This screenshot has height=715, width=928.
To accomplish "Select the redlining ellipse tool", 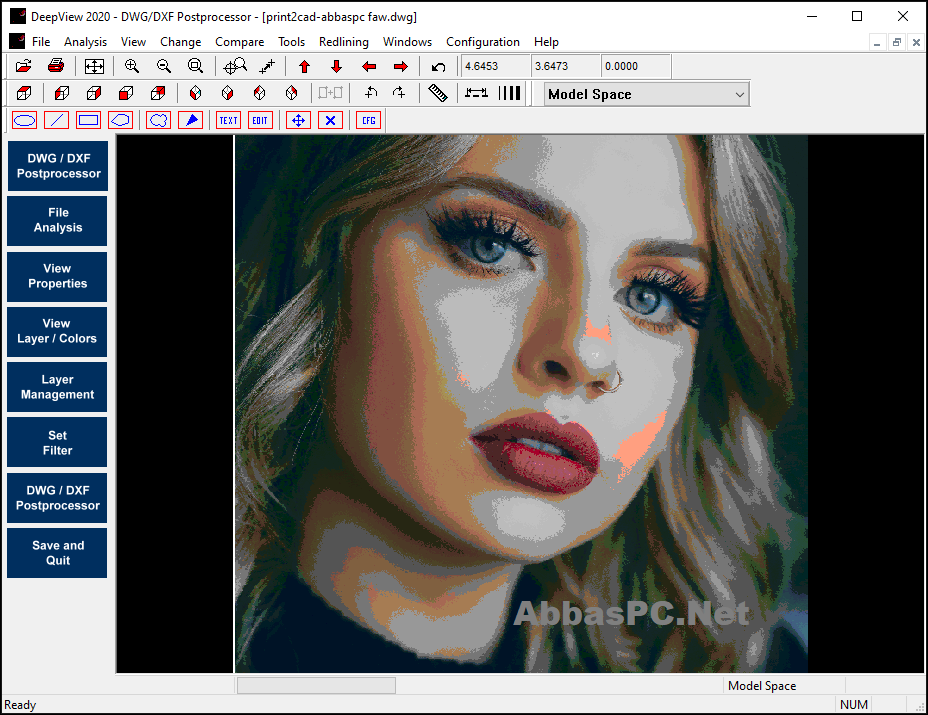I will coord(25,121).
